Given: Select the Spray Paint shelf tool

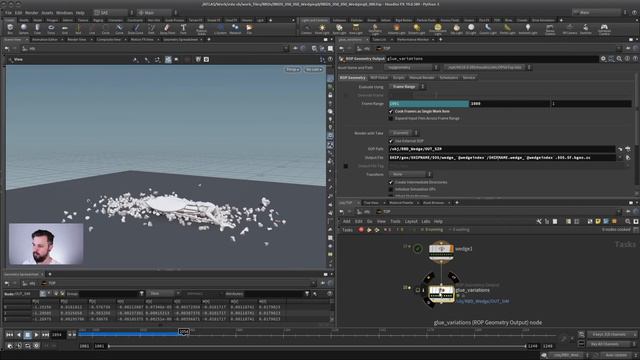Looking at the screenshot, I should (167, 29).
